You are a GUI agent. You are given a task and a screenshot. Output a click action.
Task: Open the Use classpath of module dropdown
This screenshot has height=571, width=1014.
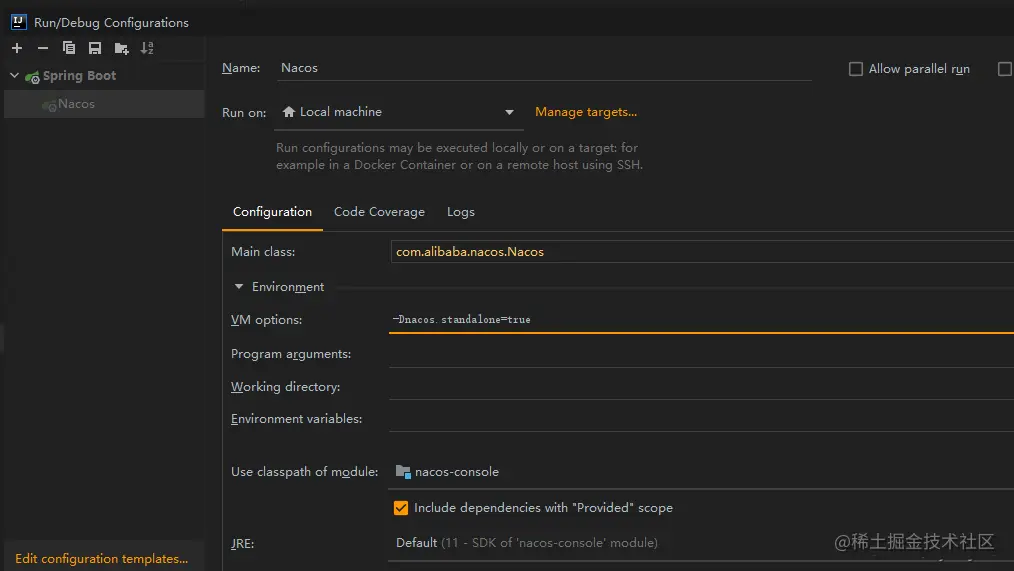tap(702, 473)
